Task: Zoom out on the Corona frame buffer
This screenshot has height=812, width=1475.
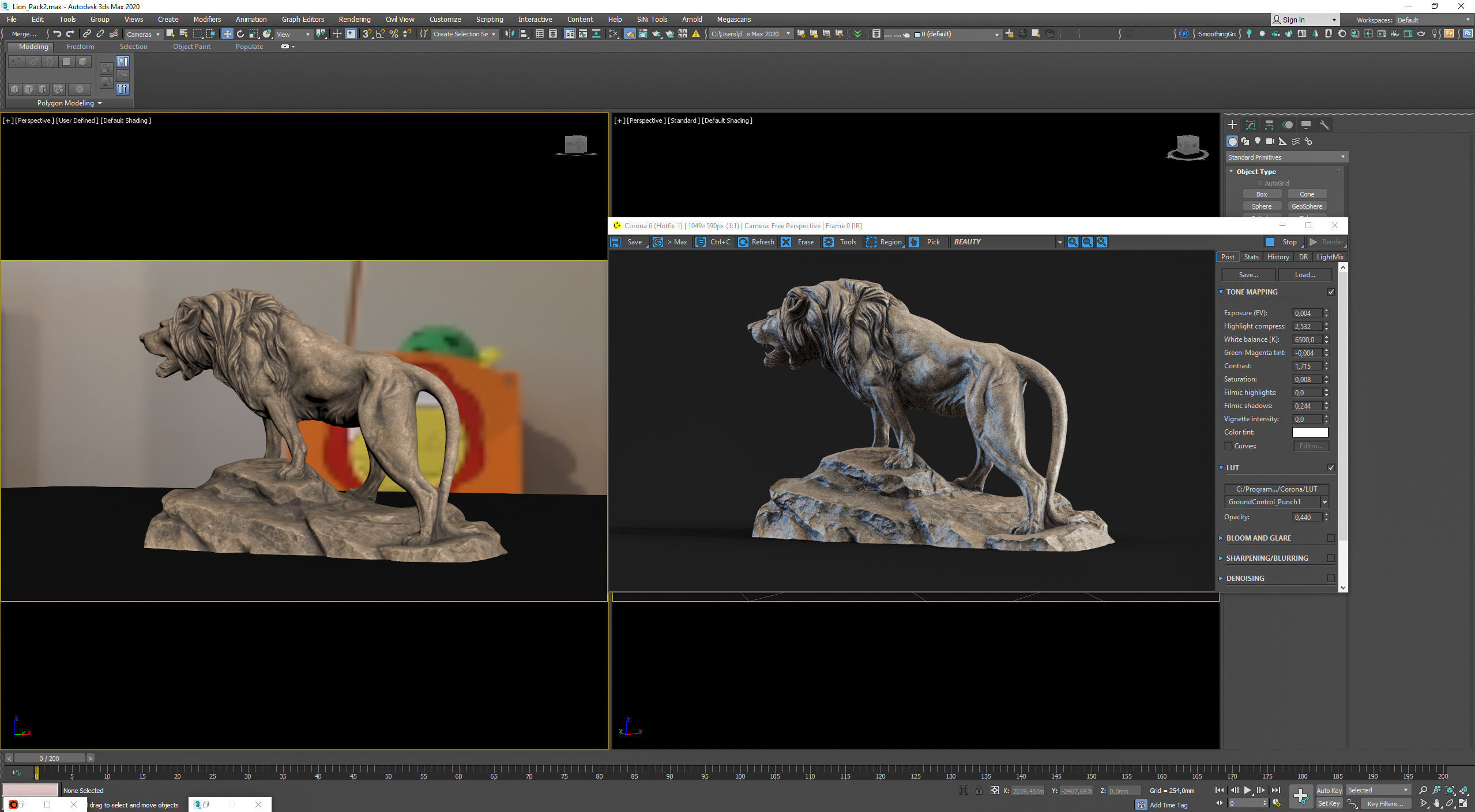Action: [1087, 242]
